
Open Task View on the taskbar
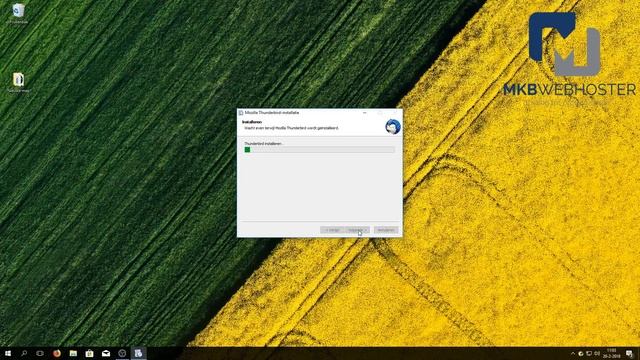(x=40, y=353)
